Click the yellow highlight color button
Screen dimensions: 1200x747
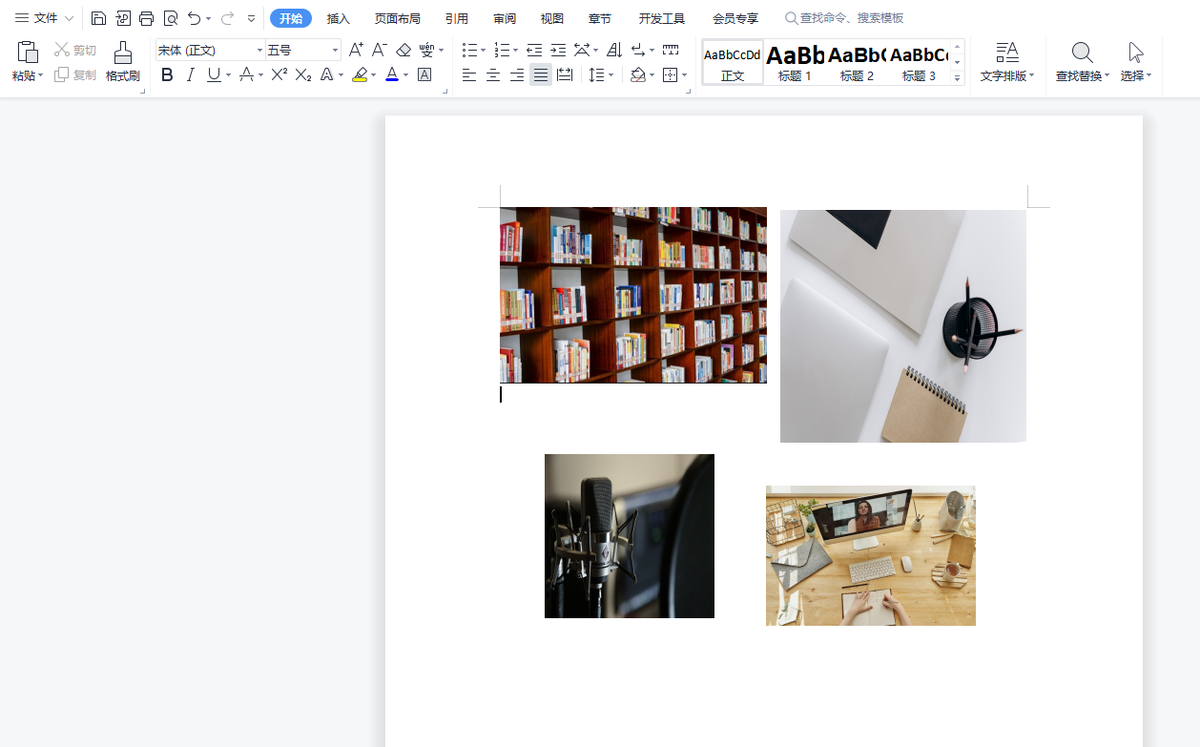click(x=360, y=75)
